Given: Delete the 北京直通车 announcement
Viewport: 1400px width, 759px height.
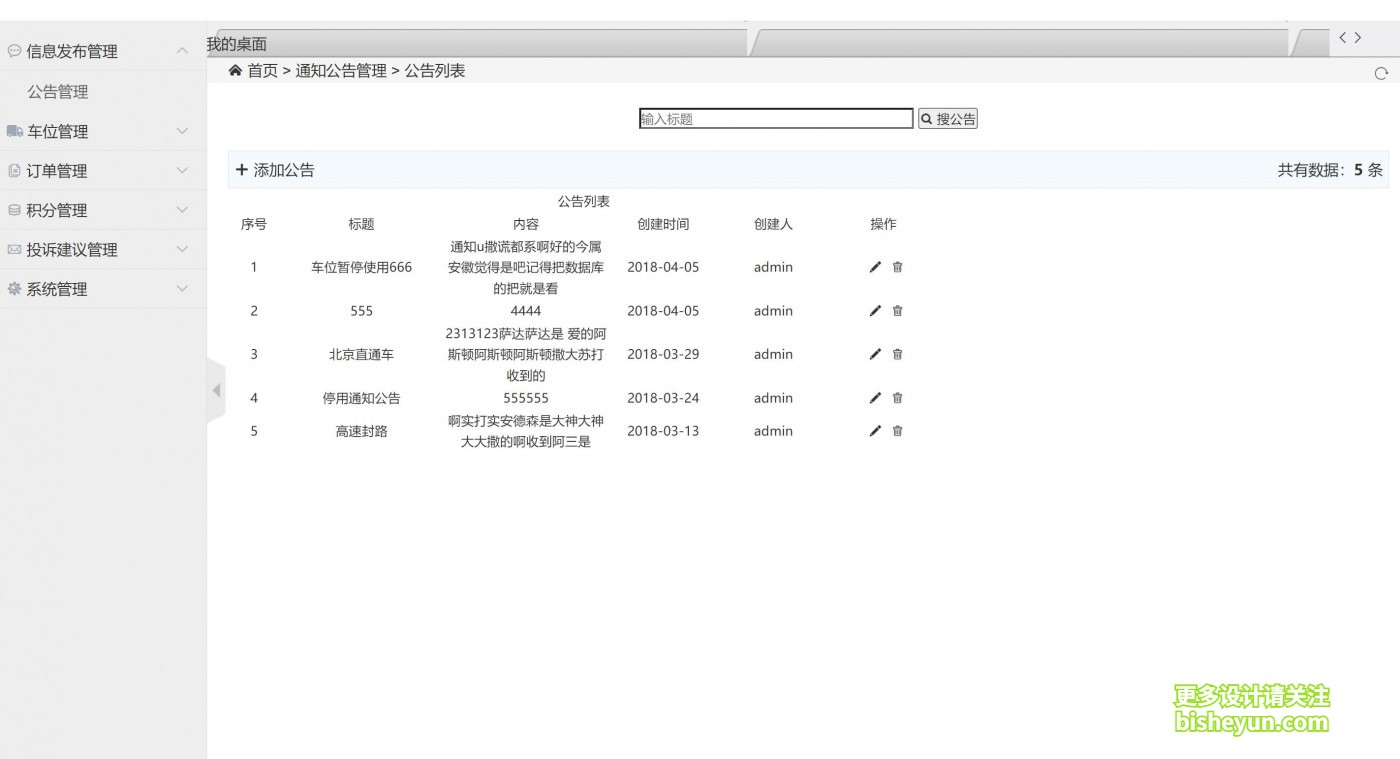Looking at the screenshot, I should [x=897, y=354].
